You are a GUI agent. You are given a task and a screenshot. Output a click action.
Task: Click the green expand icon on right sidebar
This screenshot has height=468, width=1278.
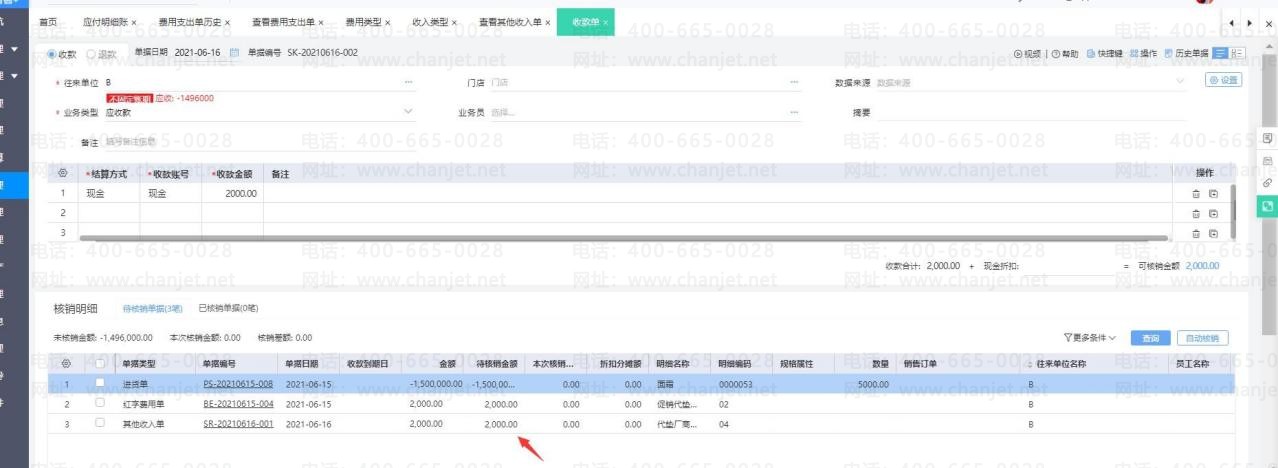(x=1266, y=205)
